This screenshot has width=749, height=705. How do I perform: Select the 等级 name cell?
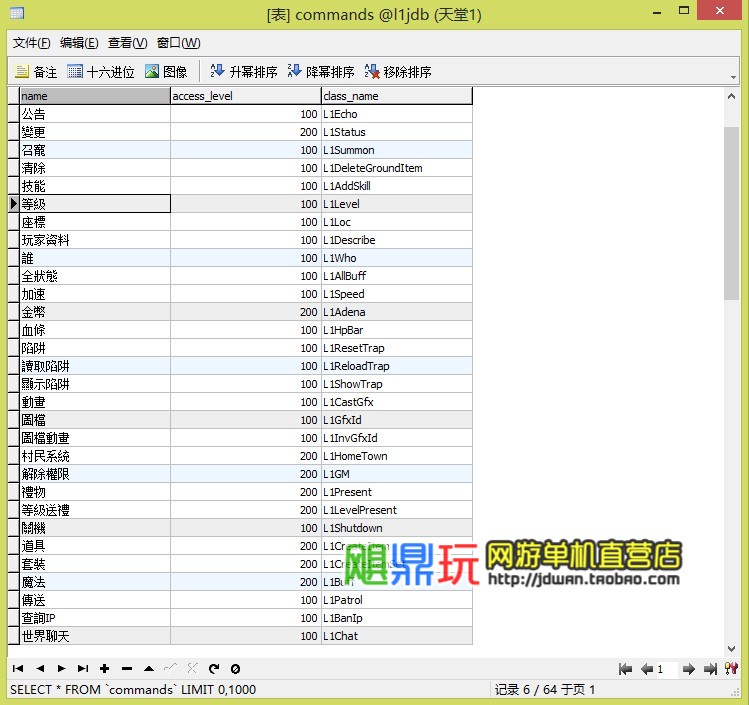coord(95,204)
